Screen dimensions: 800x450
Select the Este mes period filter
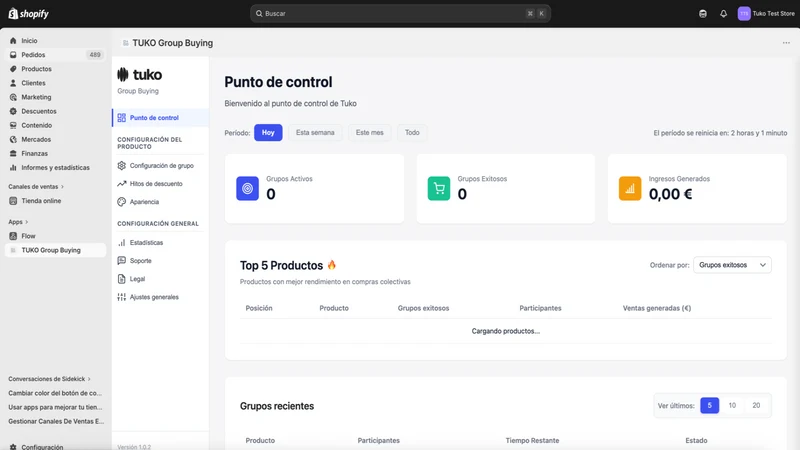click(369, 133)
